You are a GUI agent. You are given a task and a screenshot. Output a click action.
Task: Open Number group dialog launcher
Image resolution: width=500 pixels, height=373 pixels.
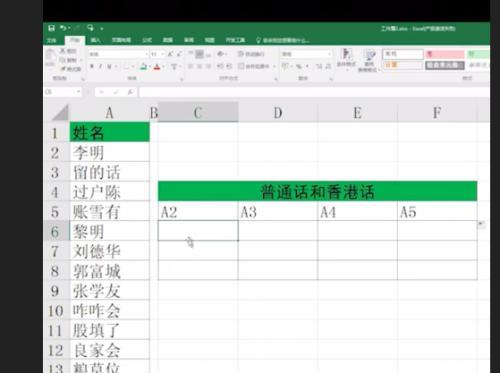tap(331, 79)
